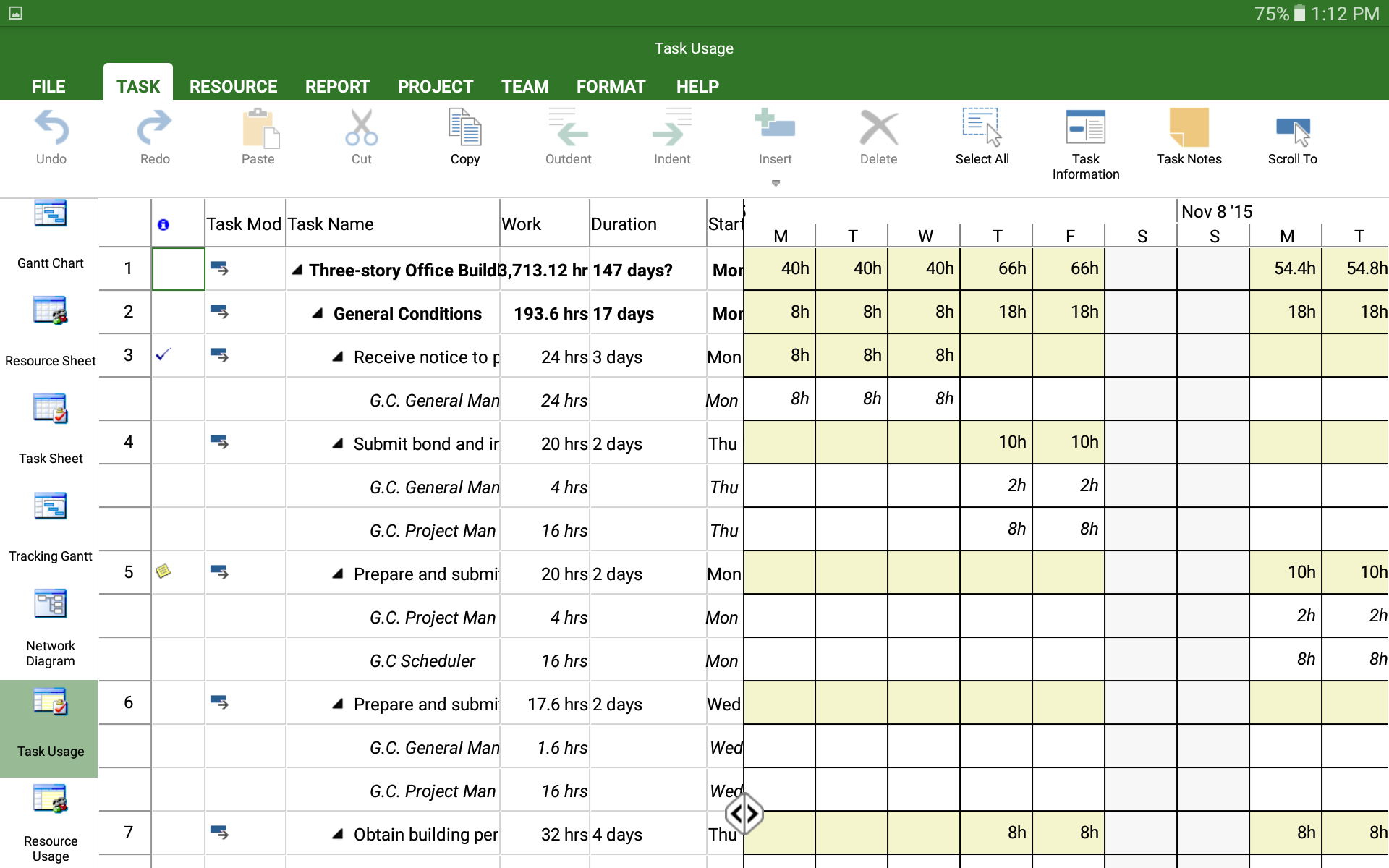Open the HELP tab

pyautogui.click(x=697, y=87)
